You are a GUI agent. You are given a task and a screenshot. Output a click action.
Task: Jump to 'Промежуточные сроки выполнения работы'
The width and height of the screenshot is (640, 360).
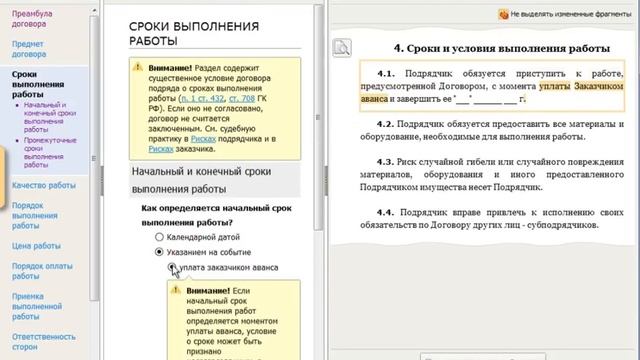point(50,153)
